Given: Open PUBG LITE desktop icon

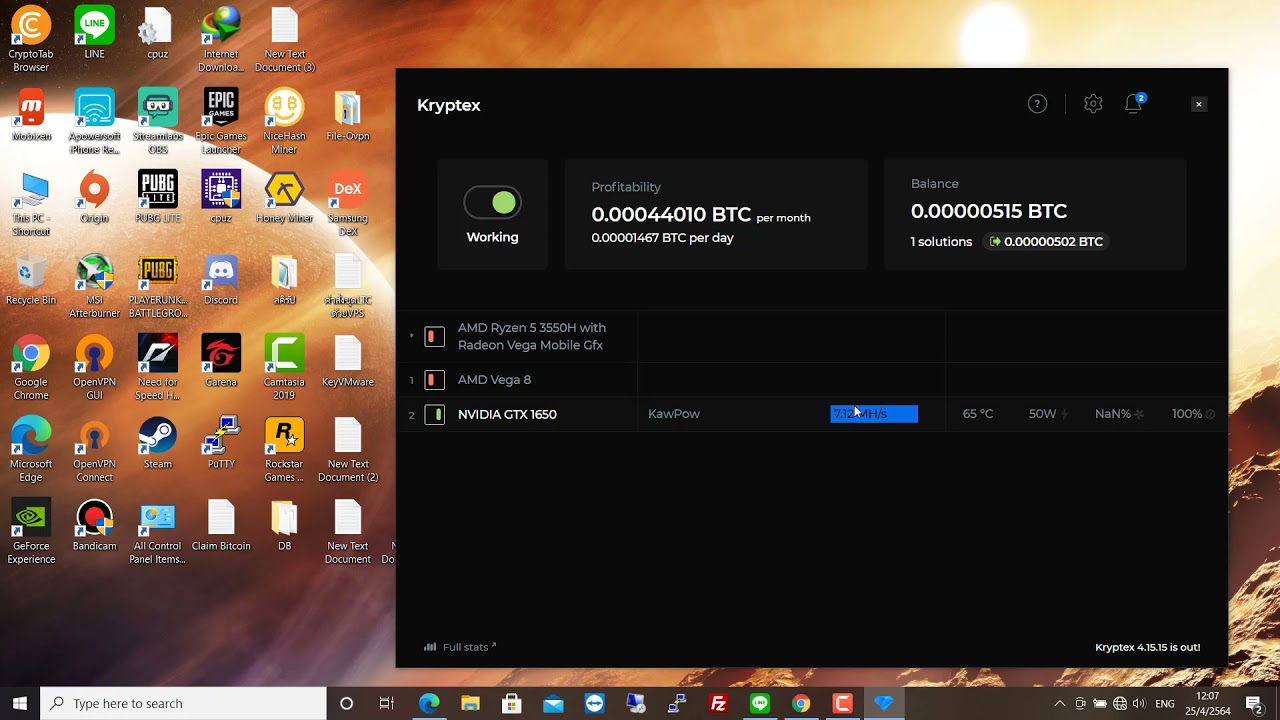Looking at the screenshot, I should click(158, 198).
